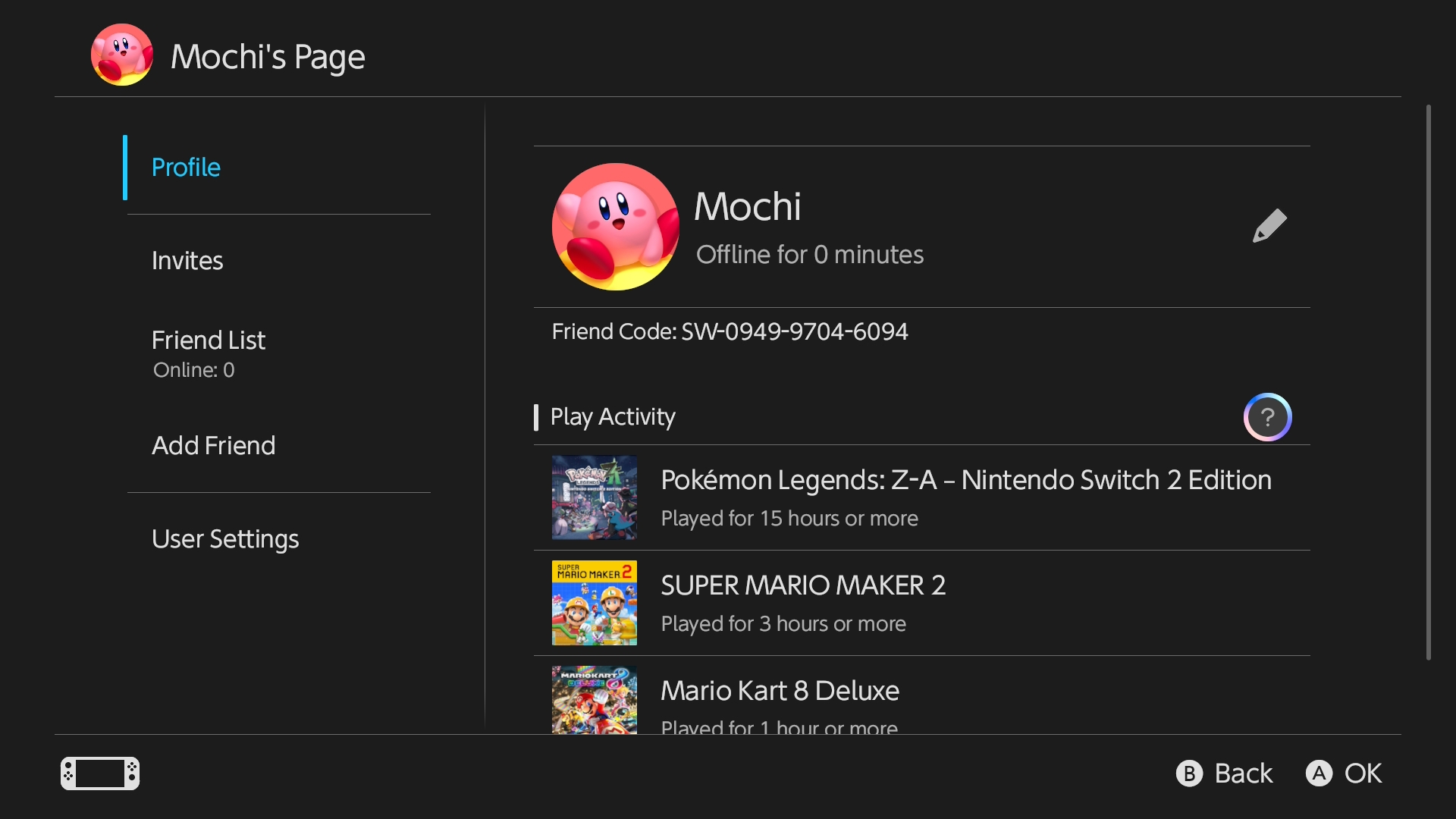
Task: Open the Play Activity help question mark
Action: (1267, 417)
